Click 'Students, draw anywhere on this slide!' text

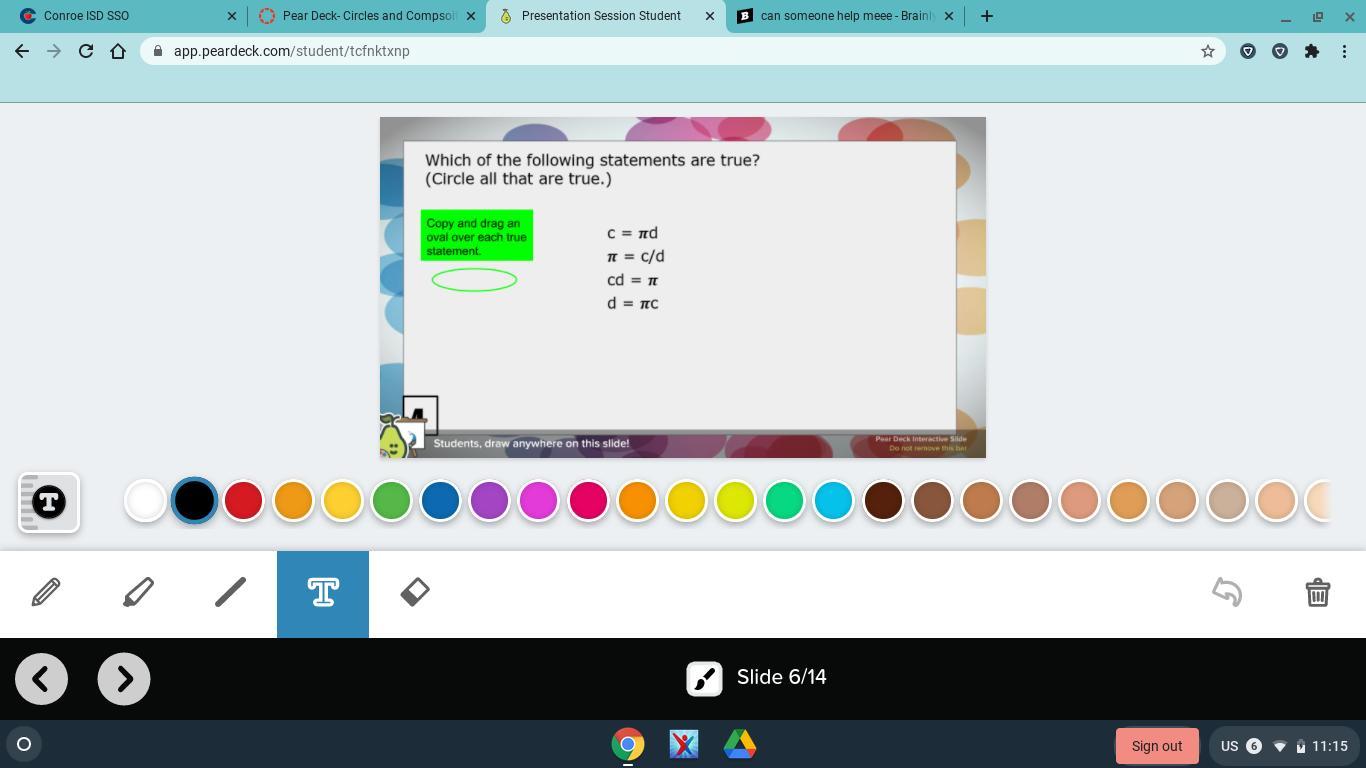click(531, 443)
